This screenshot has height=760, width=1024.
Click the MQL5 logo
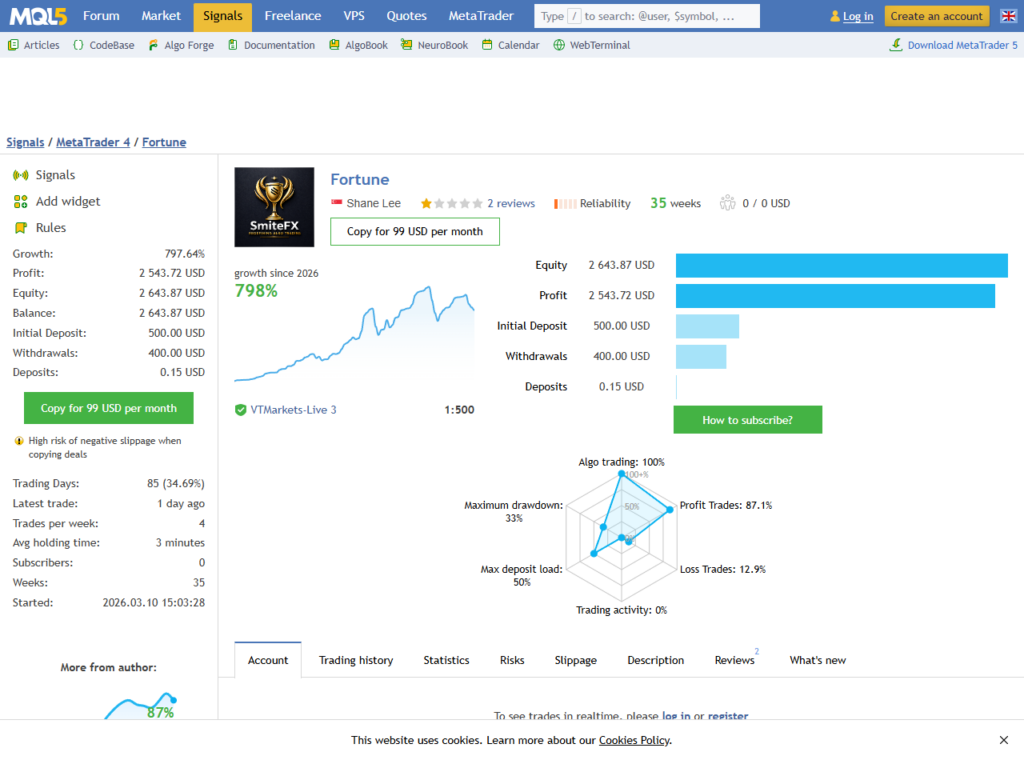(38, 16)
